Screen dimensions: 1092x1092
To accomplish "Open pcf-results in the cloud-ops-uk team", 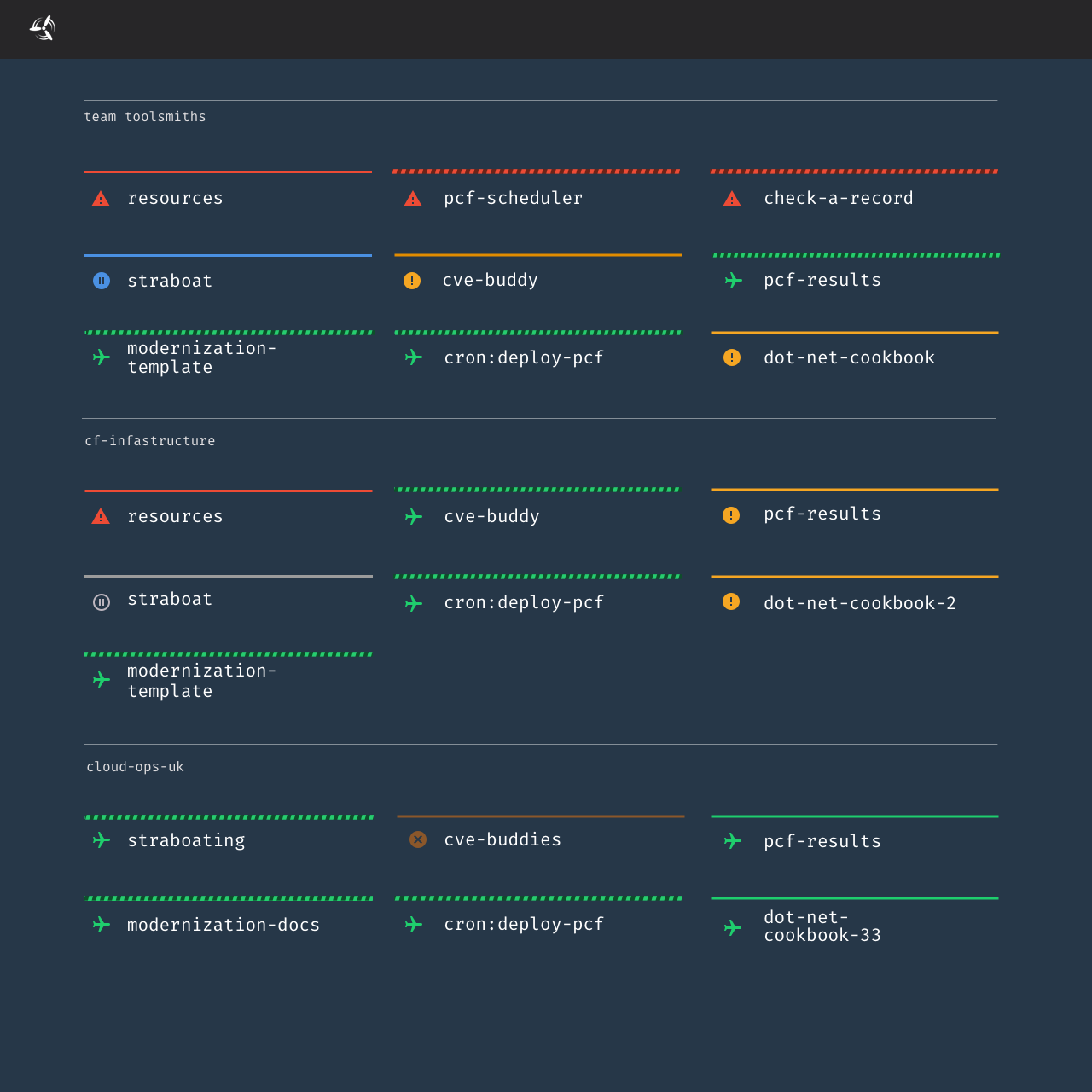I will pyautogui.click(x=822, y=841).
